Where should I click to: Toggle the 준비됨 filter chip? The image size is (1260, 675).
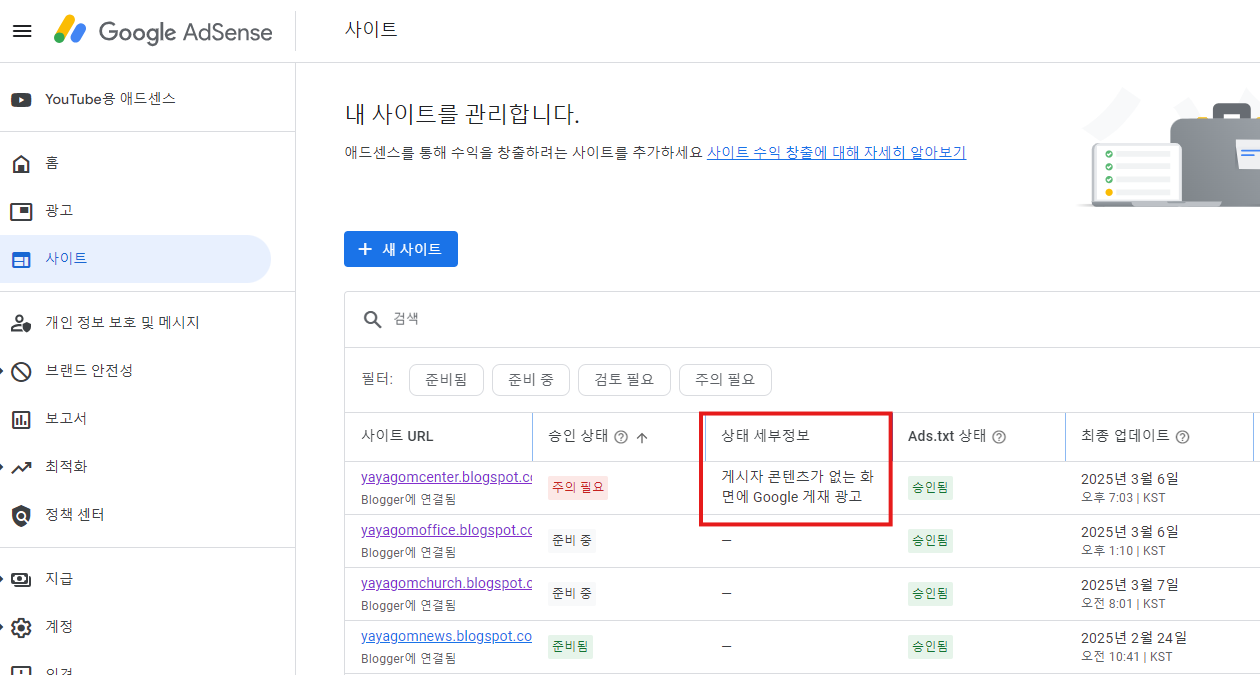pyautogui.click(x=446, y=380)
